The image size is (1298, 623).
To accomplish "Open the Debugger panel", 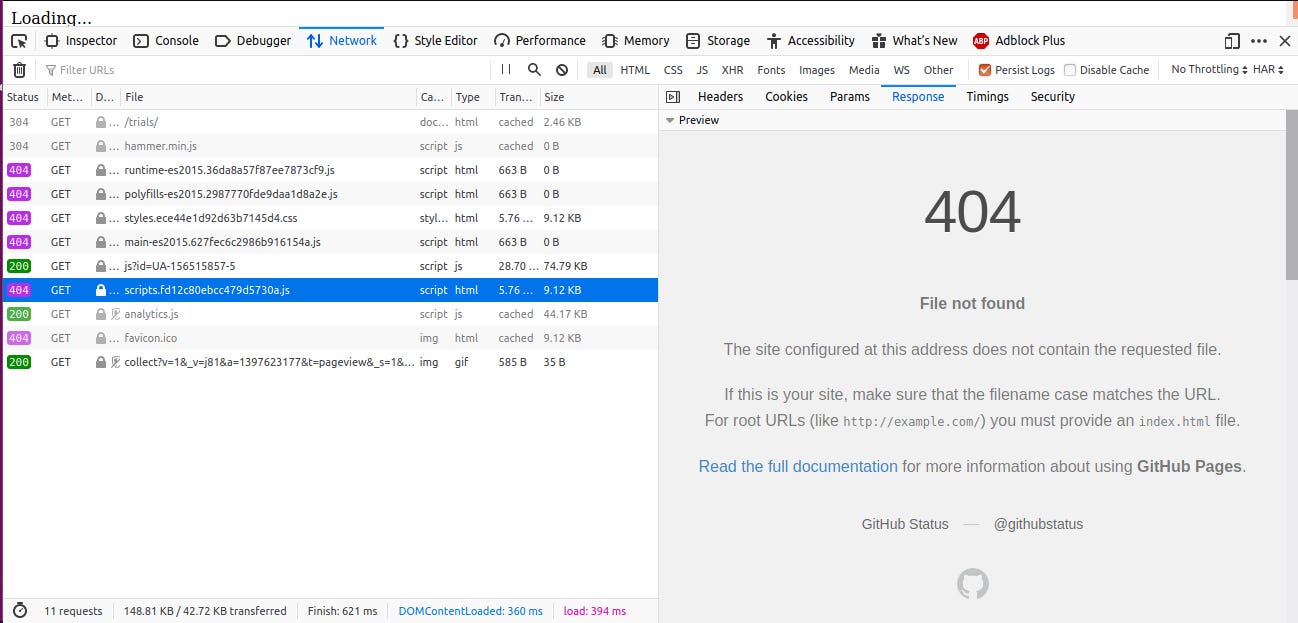I will coord(252,41).
